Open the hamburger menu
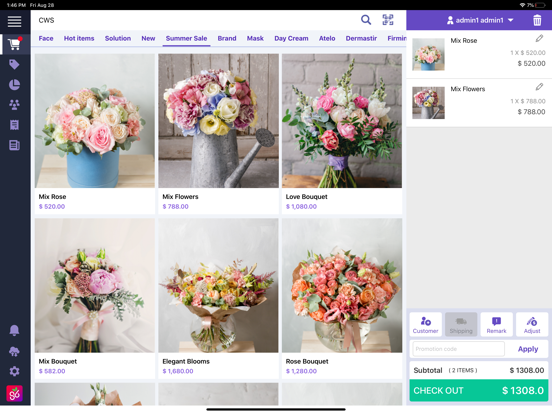552x414 pixels. (14, 21)
